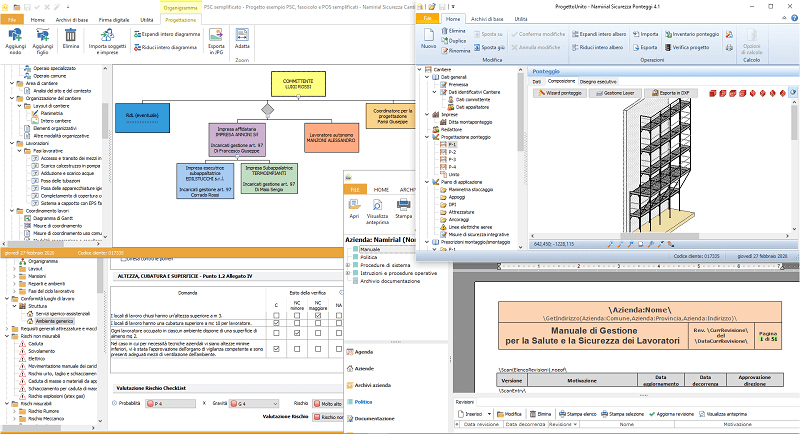Toggle checkbox for locali chiusi ventilazione row
800x434 pixels.
pos(277,349)
